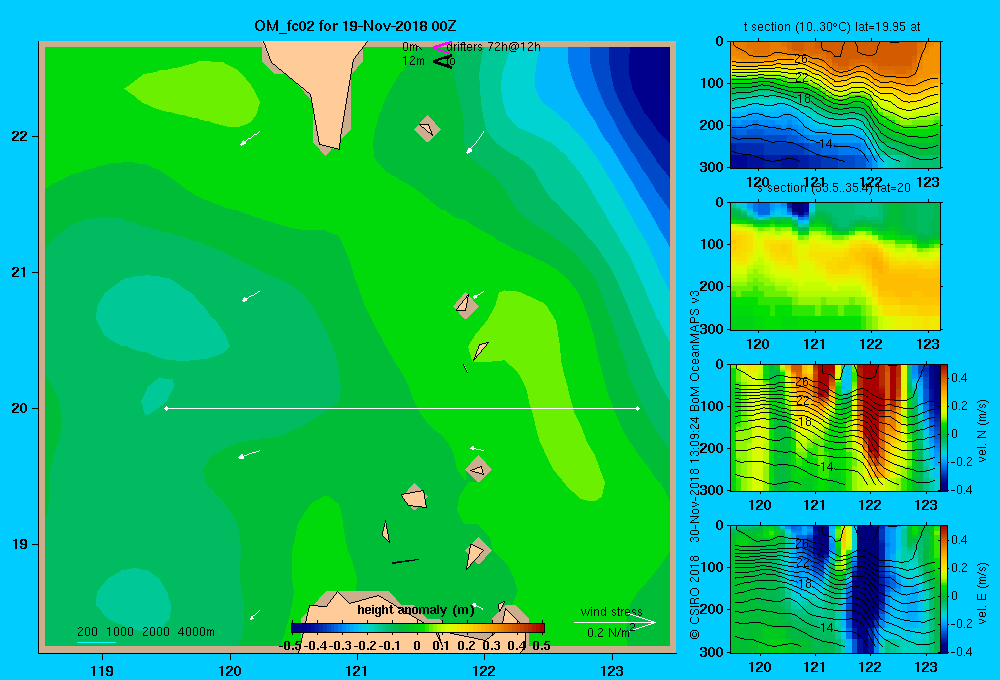The width and height of the screenshot is (1000, 680).
Task: Click the 'height anomaly (m)' colorbar title
Action: coord(416,610)
